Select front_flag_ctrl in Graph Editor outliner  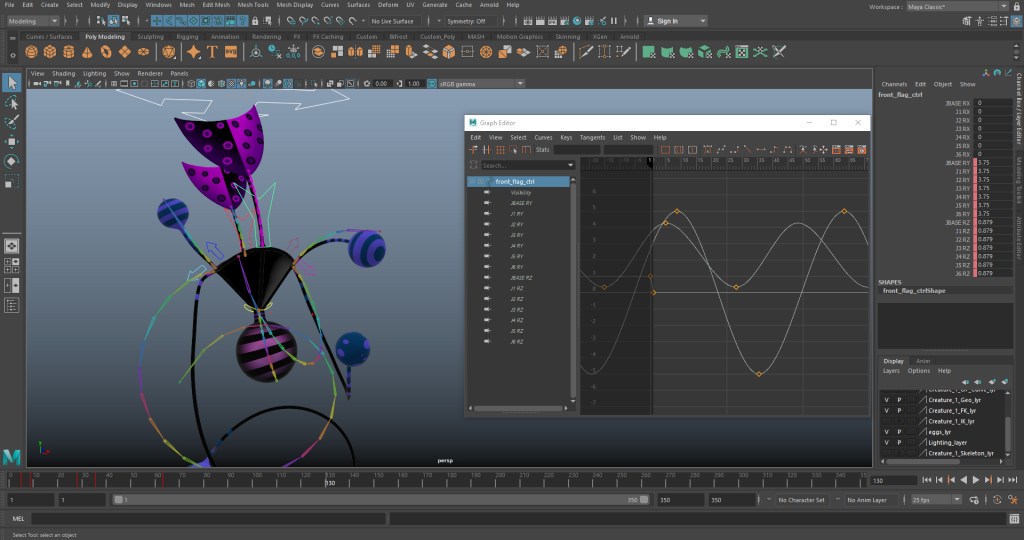pos(515,181)
